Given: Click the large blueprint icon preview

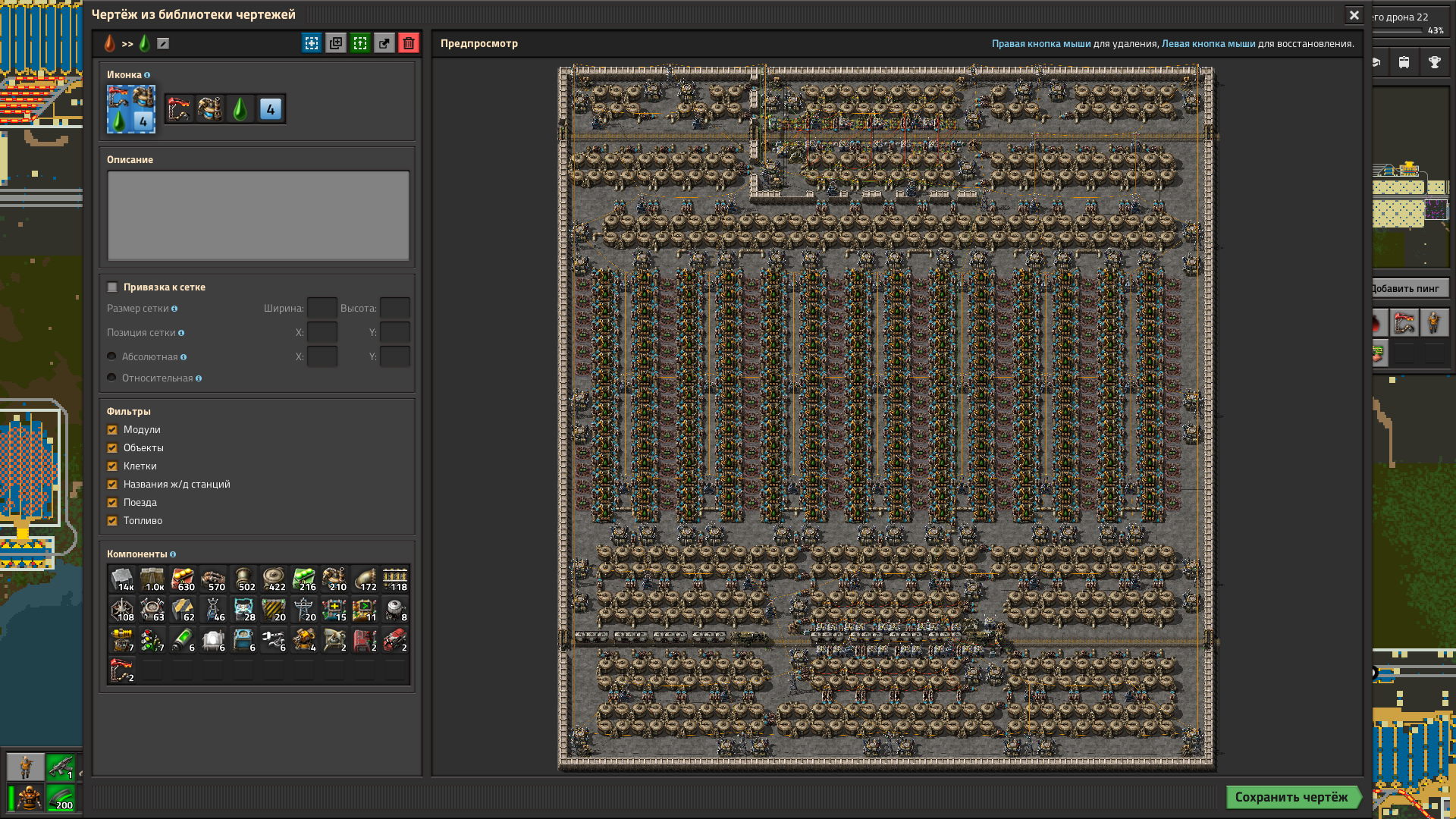Looking at the screenshot, I should [131, 109].
